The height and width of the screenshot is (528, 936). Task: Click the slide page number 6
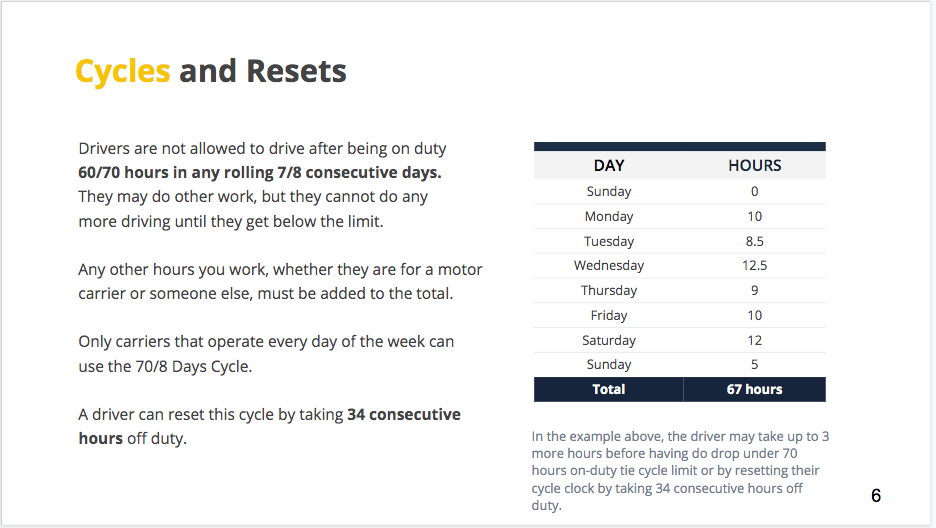pyautogui.click(x=876, y=496)
